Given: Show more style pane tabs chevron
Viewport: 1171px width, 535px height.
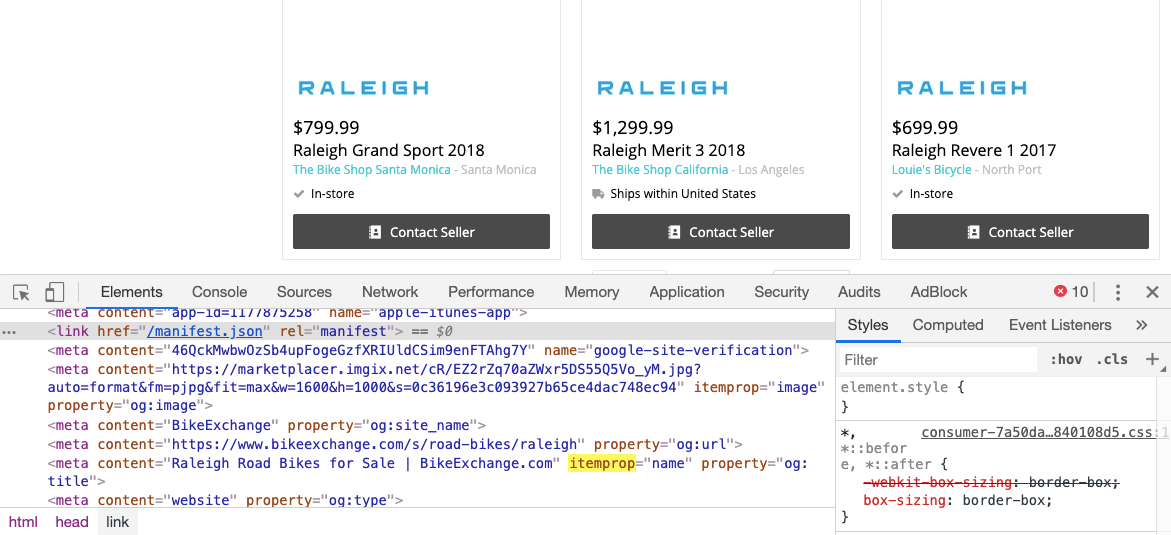Looking at the screenshot, I should (1141, 325).
